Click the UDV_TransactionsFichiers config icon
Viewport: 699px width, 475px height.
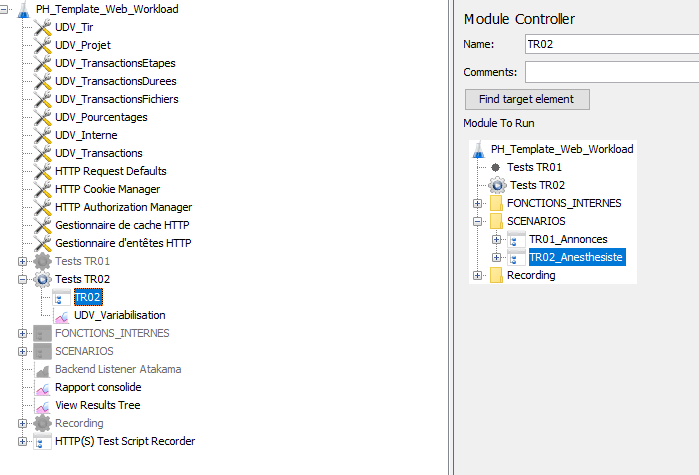click(42, 99)
